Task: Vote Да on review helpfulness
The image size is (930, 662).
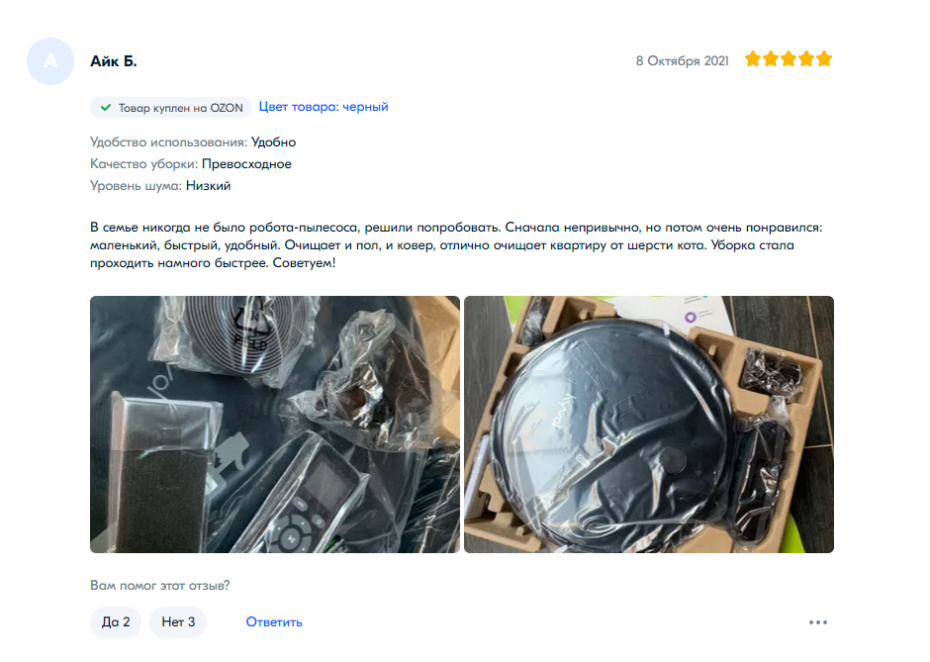Action: [116, 622]
